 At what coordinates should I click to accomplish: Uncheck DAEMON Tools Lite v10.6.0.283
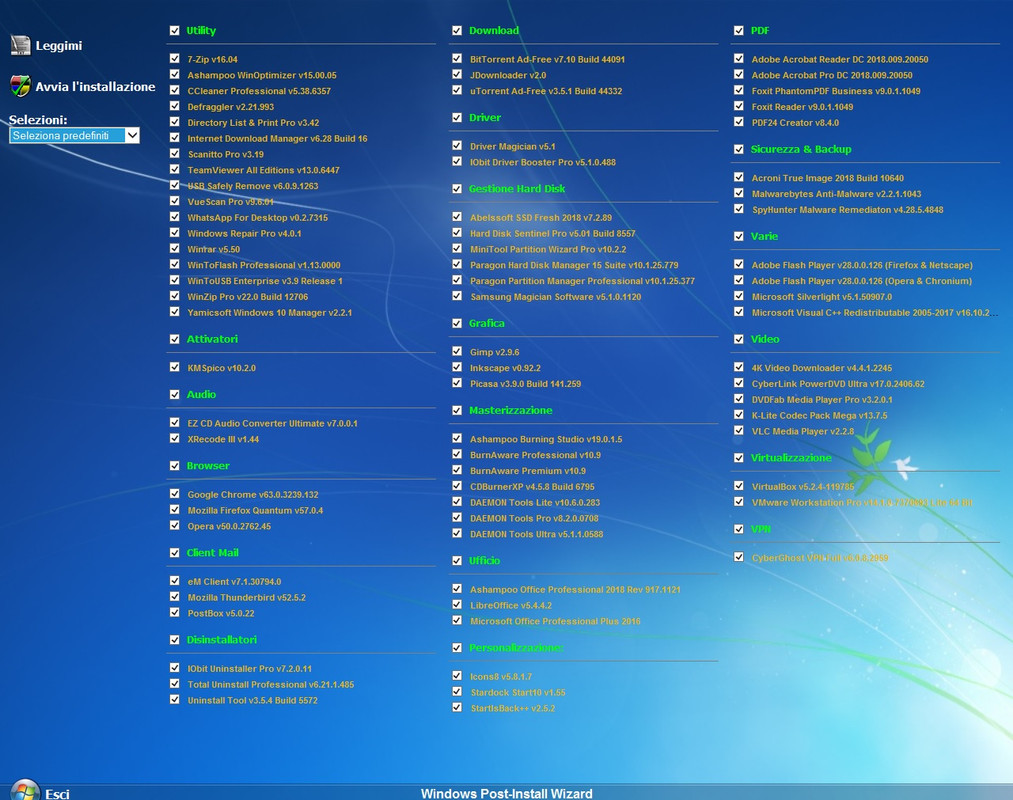pos(457,501)
